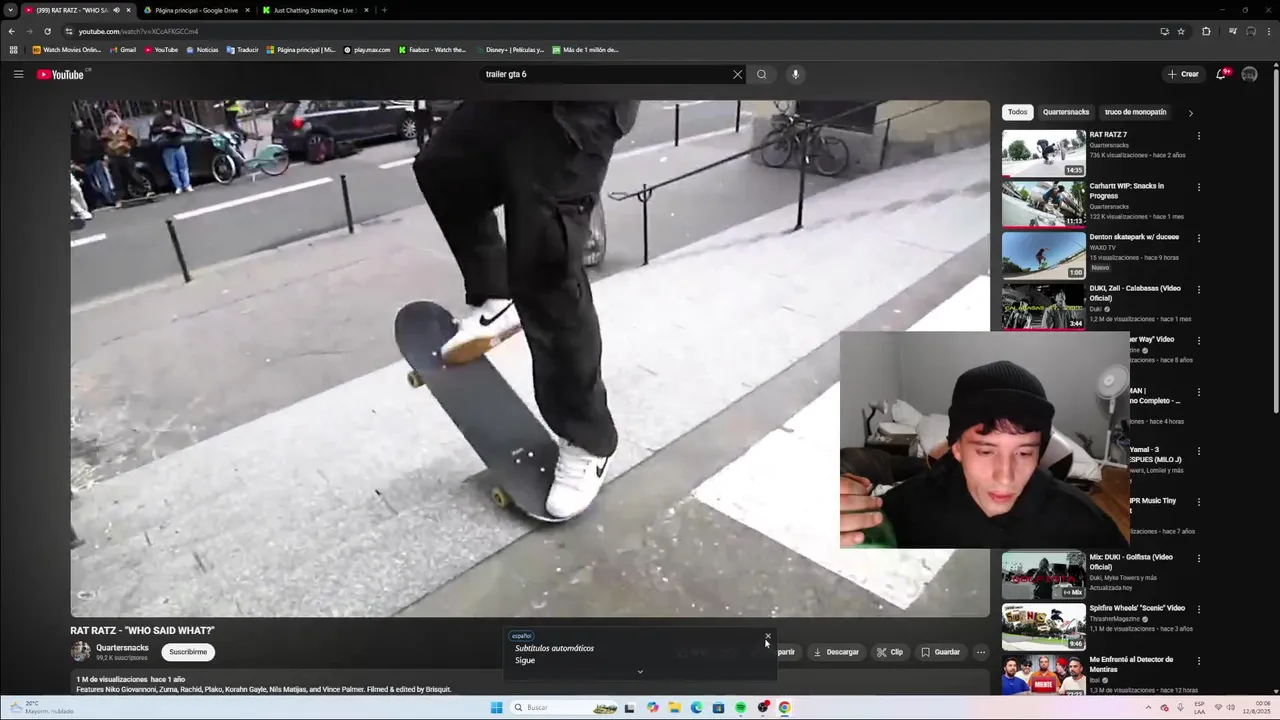Expand filter chips with right chevron
This screenshot has width=1280, height=720.
[x=1190, y=113]
